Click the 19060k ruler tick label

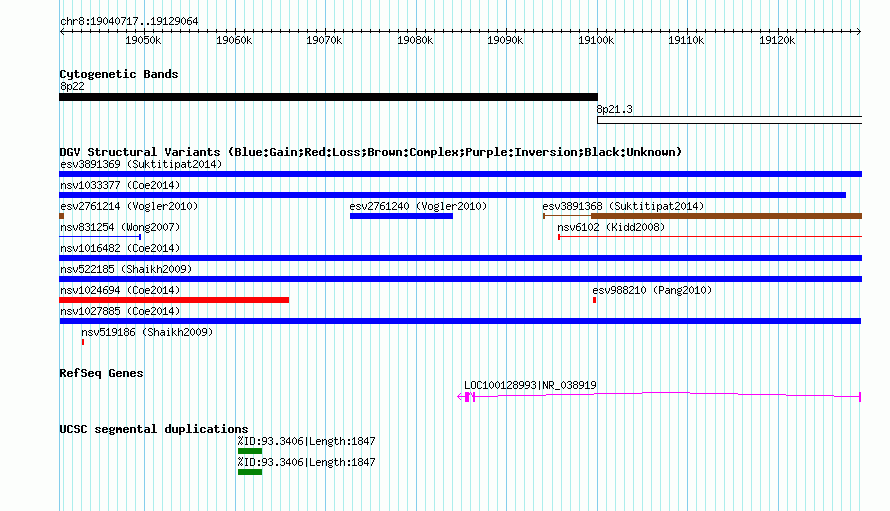point(234,40)
